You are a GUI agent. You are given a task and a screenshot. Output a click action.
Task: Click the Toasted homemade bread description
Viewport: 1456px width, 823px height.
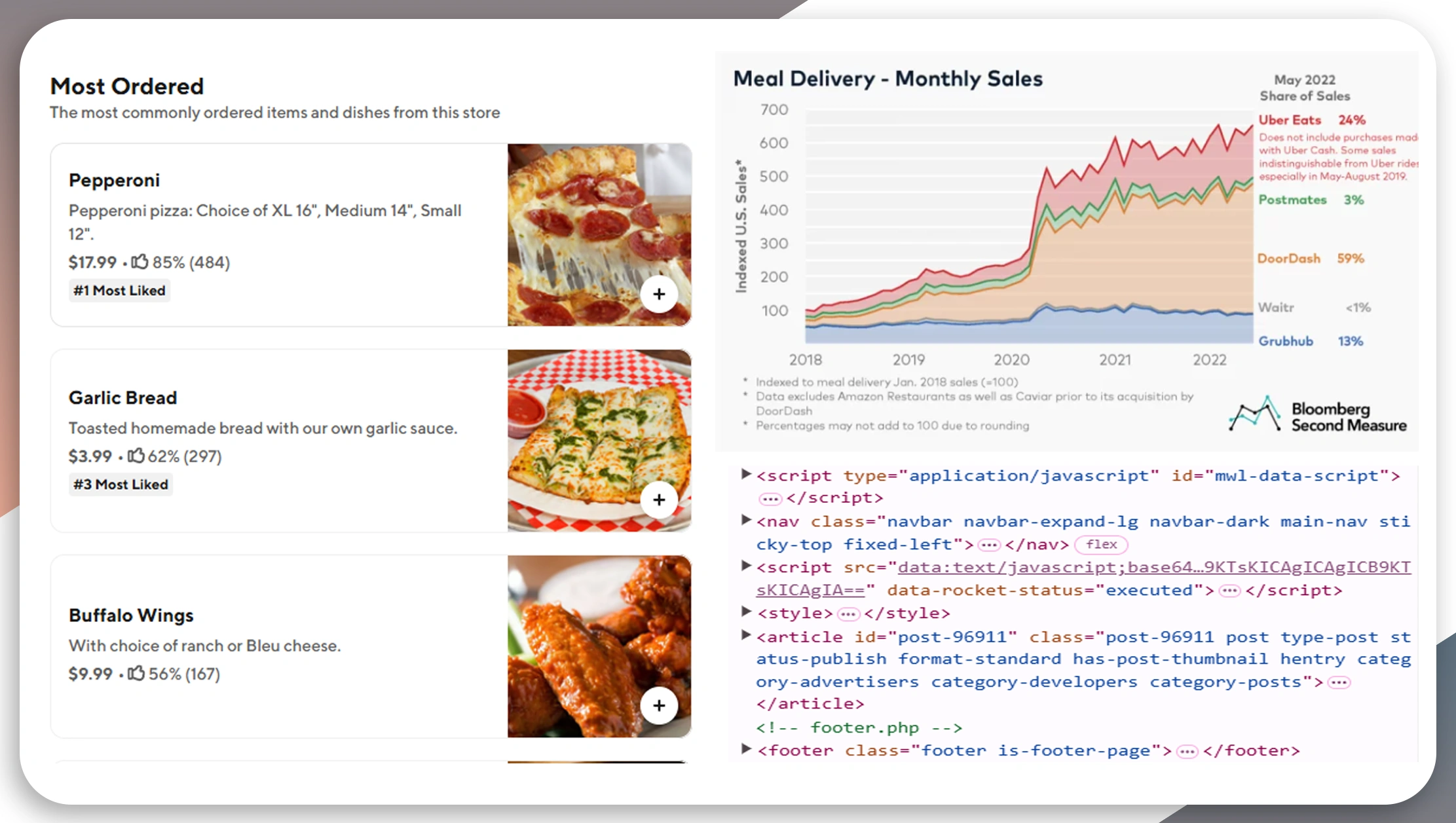tap(263, 428)
